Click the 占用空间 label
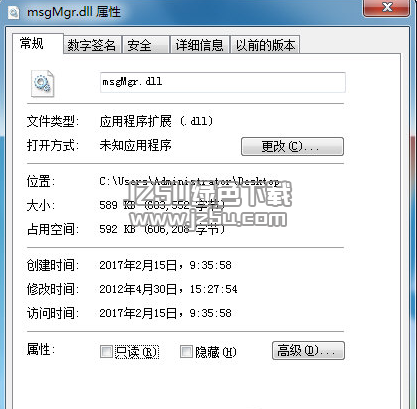 click(x=53, y=229)
